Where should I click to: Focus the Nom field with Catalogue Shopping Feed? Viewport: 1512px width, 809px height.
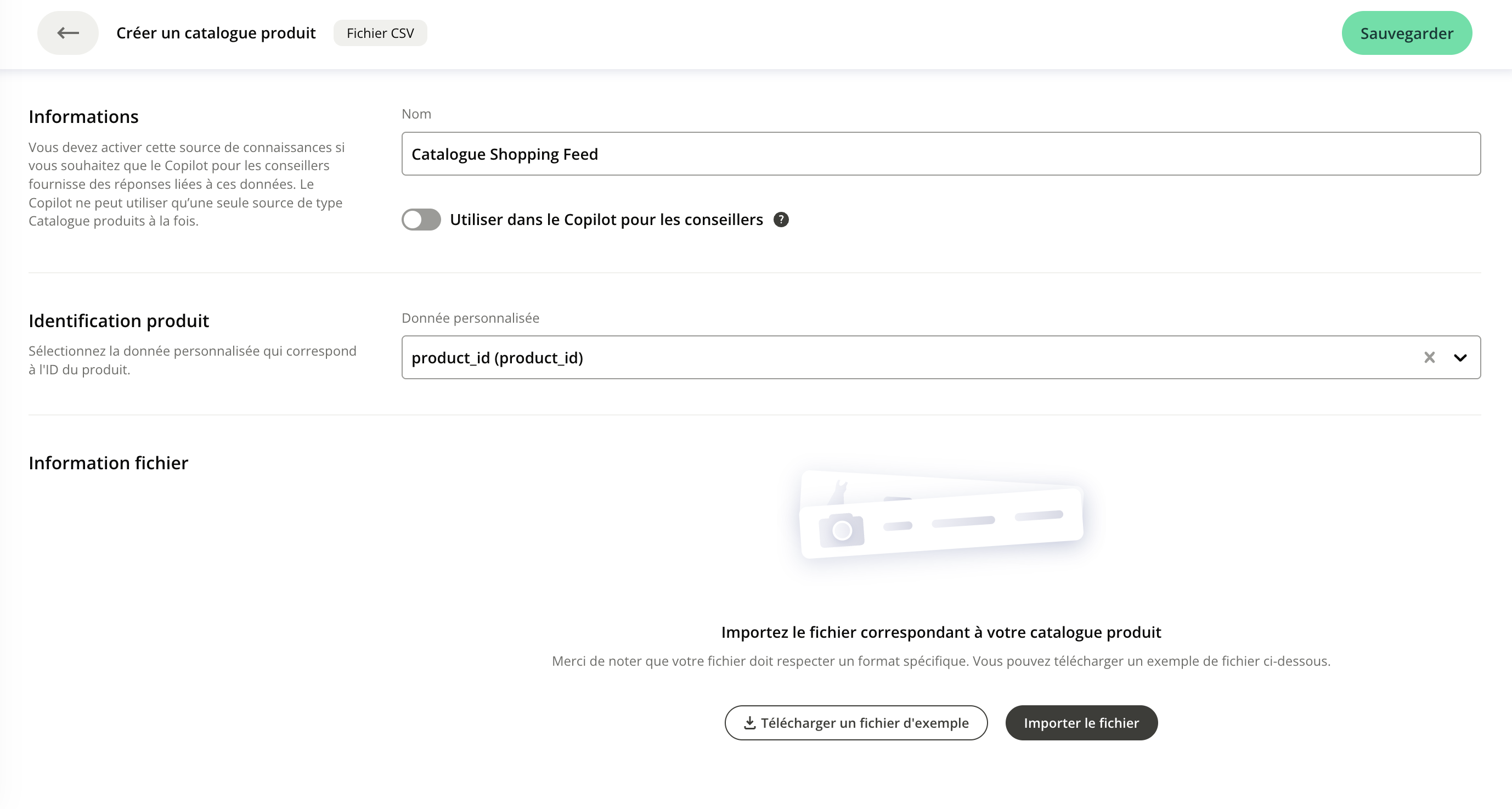tap(940, 154)
